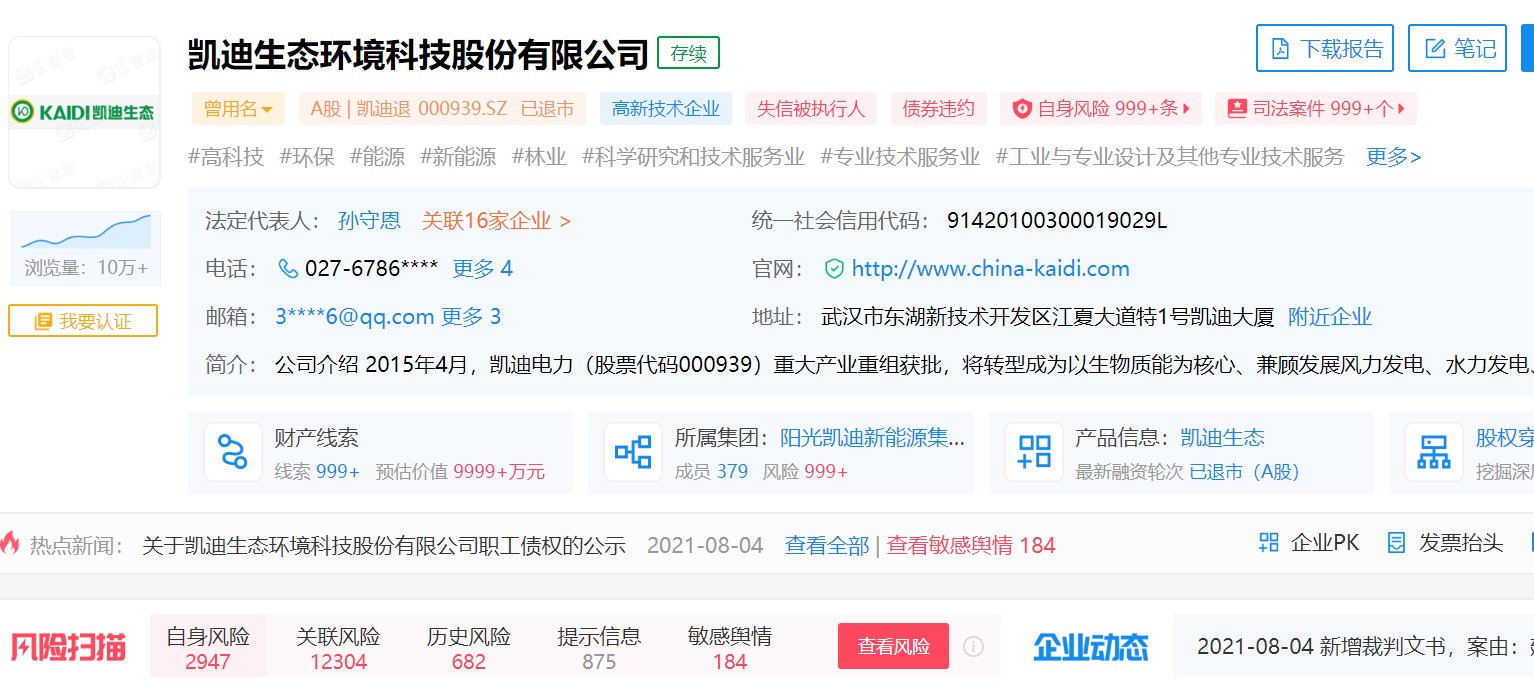Image resolution: width=1534 pixels, height=686 pixels.
Task: Click the #新能源 hashtag
Action: tap(458, 156)
